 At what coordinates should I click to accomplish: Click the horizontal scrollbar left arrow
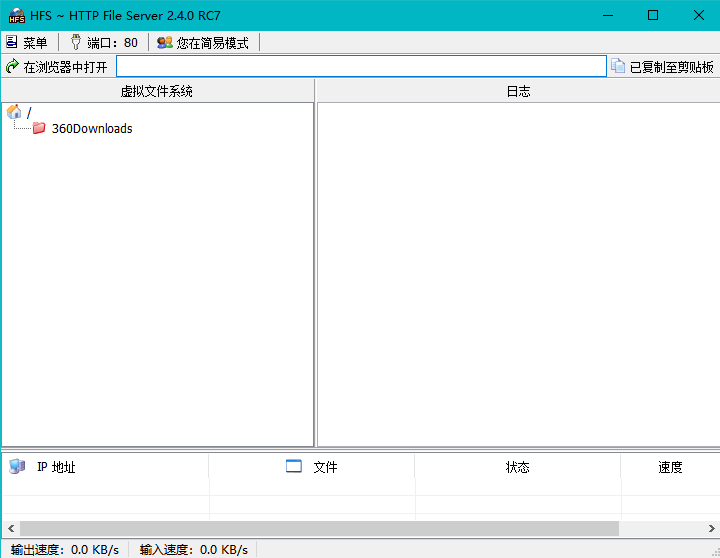tap(11, 528)
